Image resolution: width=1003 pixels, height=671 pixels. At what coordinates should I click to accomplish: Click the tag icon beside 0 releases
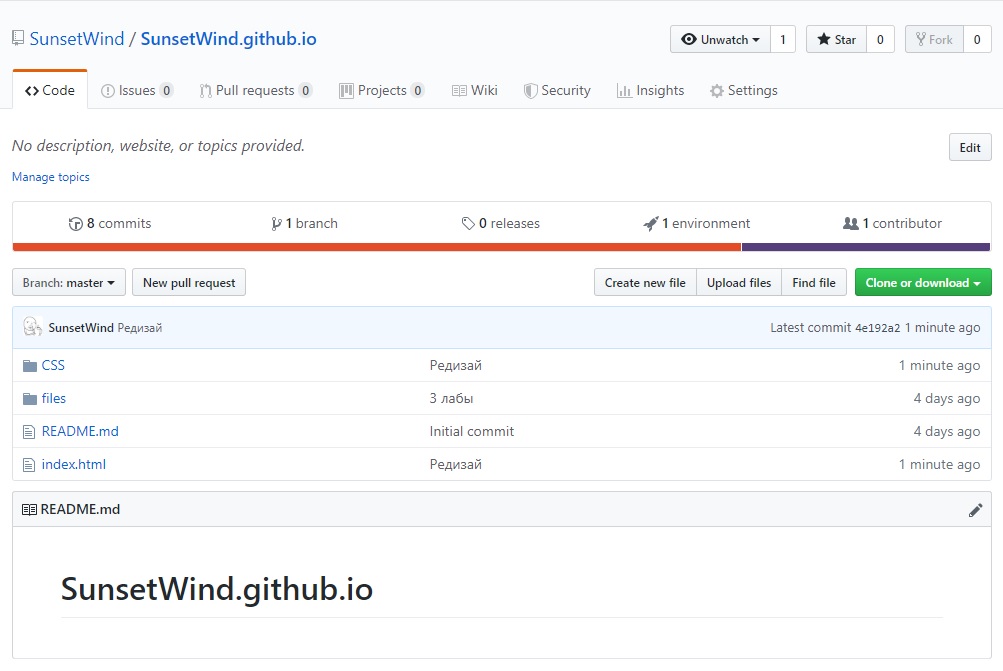coord(468,224)
